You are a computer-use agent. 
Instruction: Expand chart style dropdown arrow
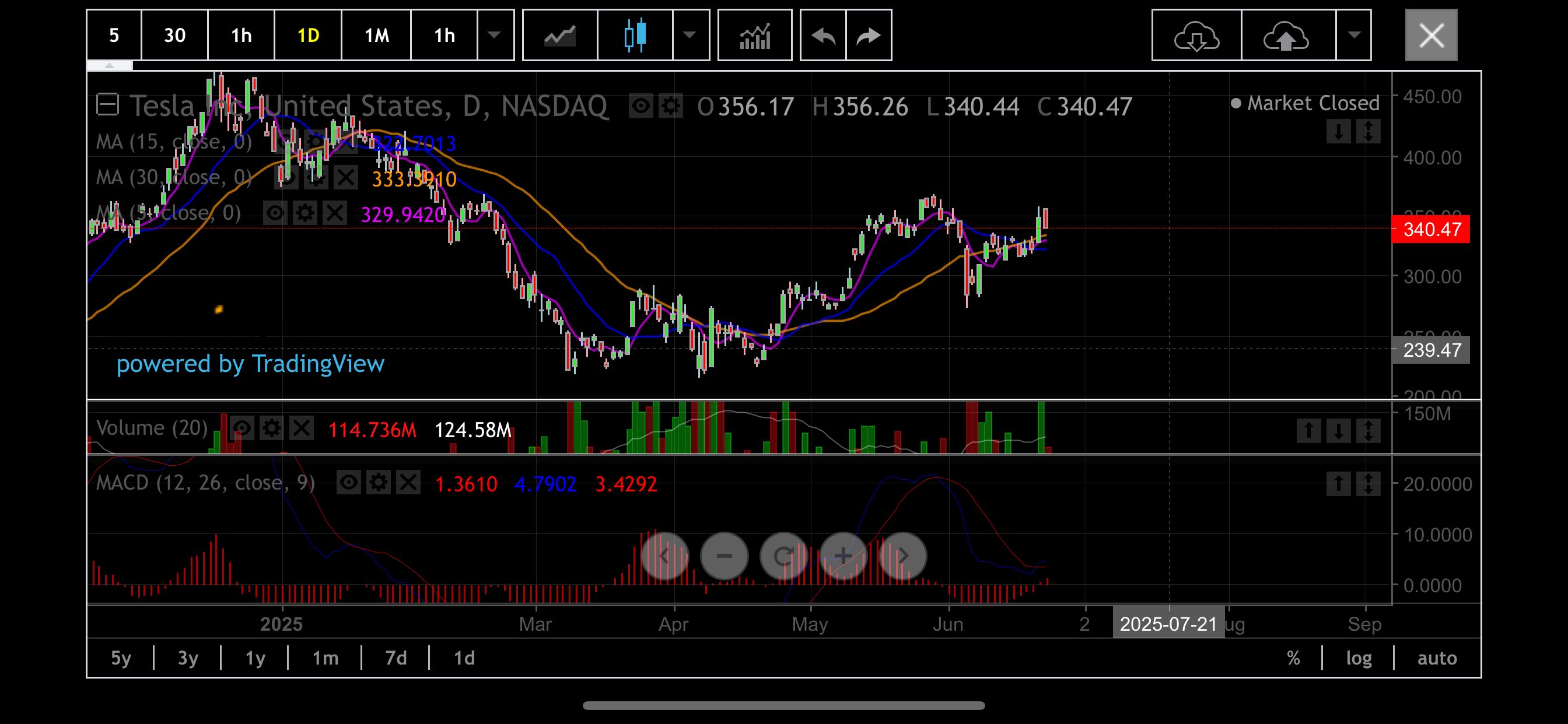coord(690,36)
